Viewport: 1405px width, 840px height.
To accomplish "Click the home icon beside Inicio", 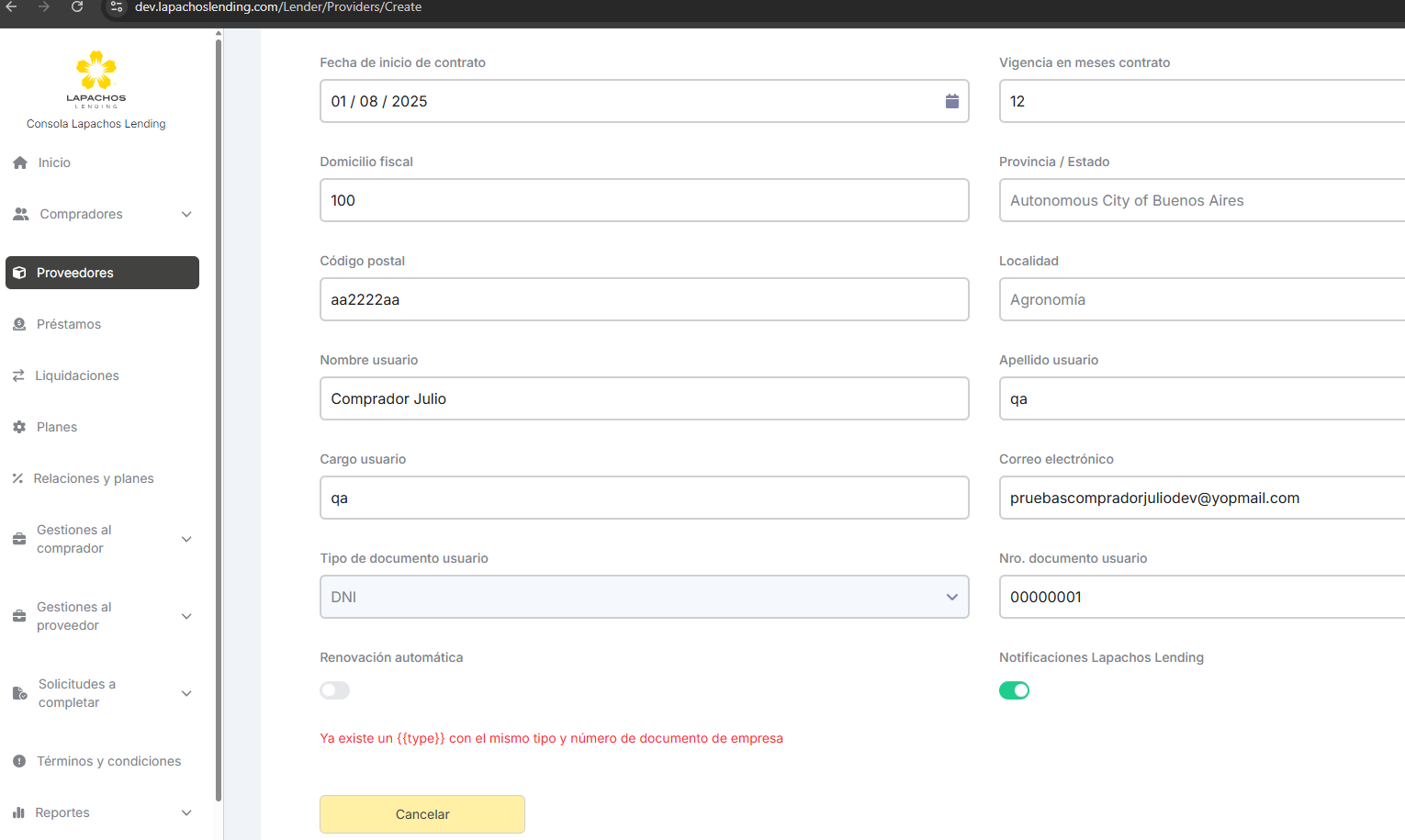I will coord(20,162).
